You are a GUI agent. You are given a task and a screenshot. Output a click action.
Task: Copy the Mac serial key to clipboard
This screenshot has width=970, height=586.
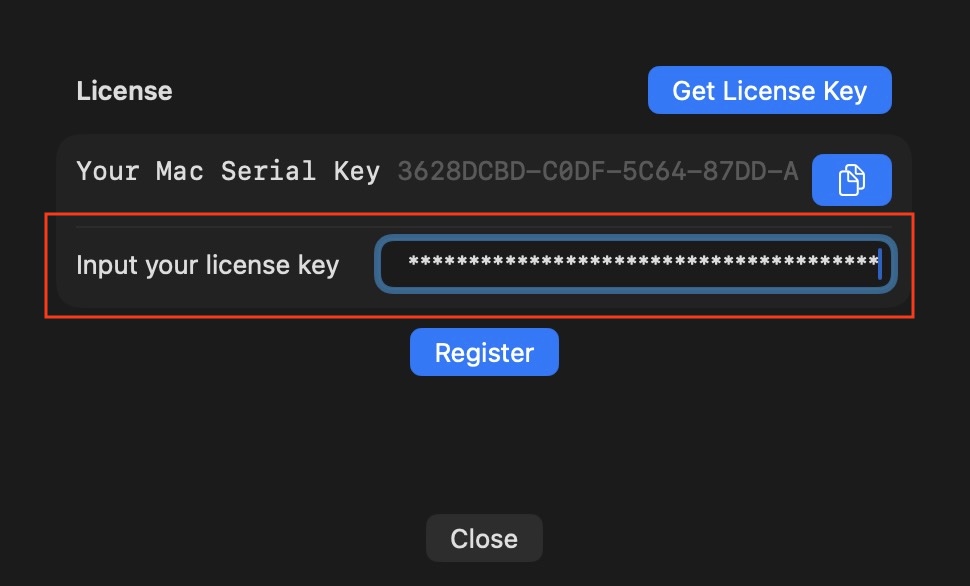851,180
